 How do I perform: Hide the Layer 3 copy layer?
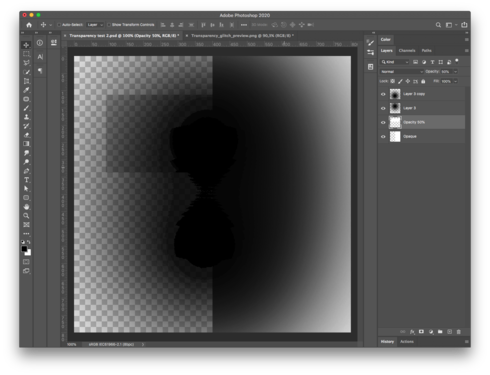click(383, 94)
